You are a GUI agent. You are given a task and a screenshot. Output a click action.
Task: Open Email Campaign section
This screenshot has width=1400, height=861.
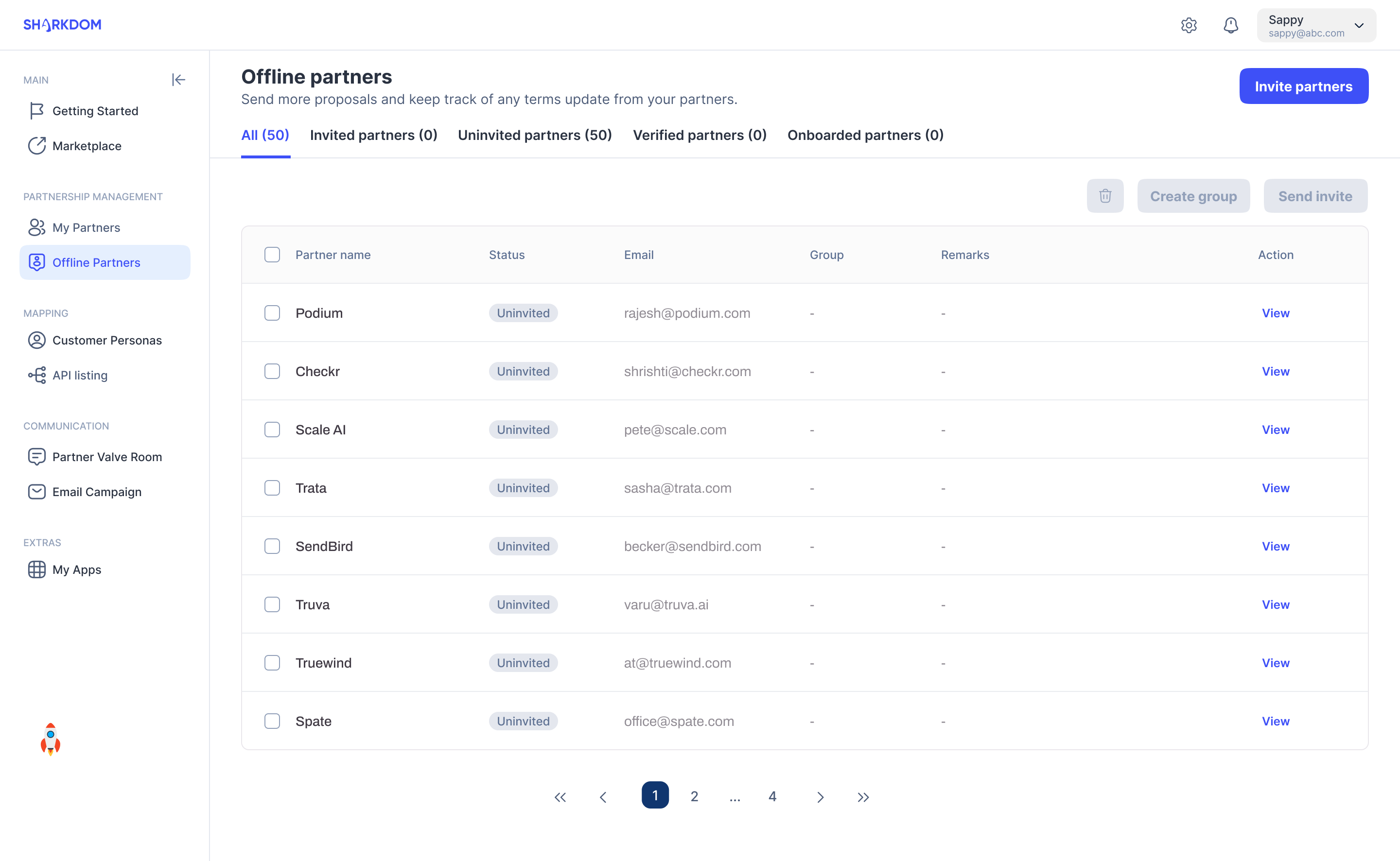pyautogui.click(x=97, y=492)
